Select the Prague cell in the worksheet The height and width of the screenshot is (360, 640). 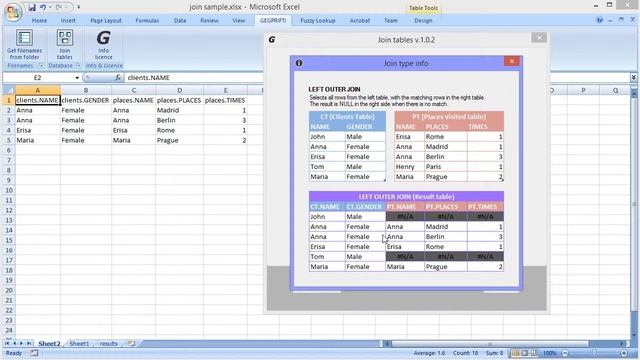tap(179, 140)
